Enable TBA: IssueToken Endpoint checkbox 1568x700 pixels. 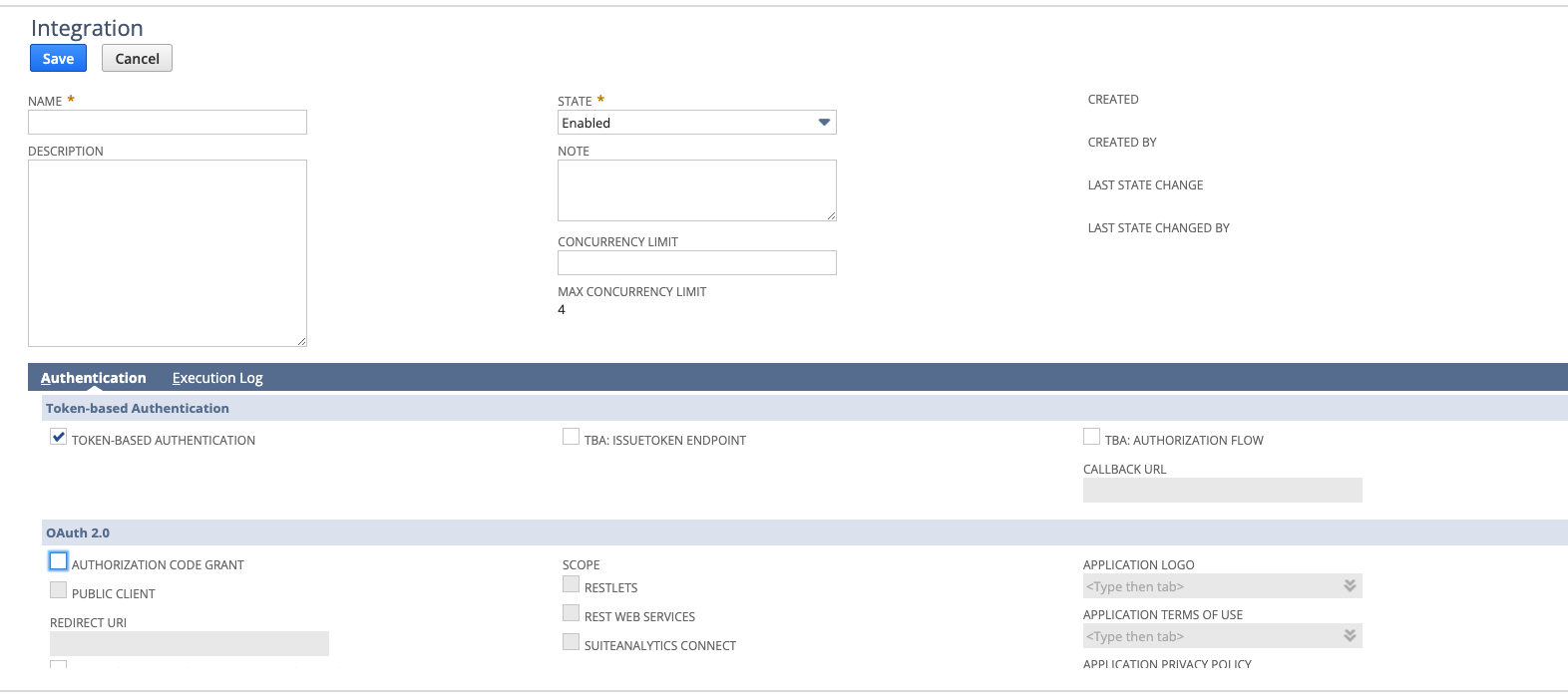571,437
